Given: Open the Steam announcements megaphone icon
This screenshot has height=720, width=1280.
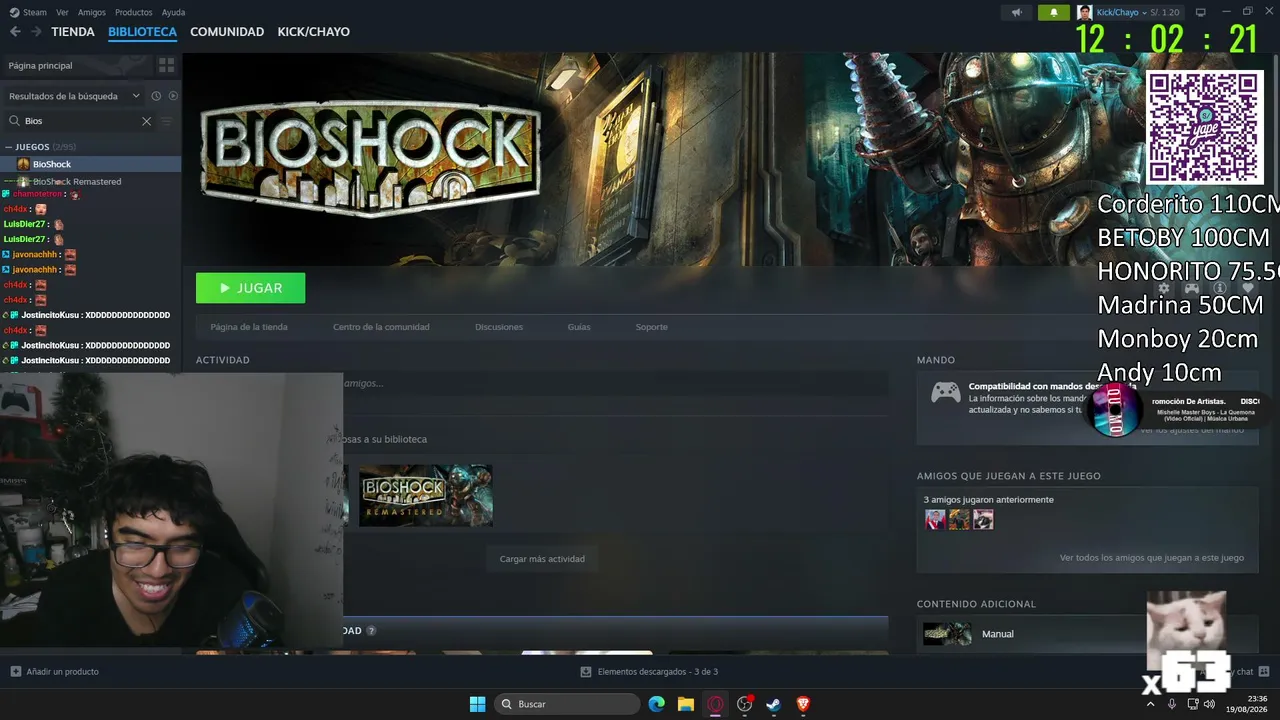Looking at the screenshot, I should click(1017, 12).
